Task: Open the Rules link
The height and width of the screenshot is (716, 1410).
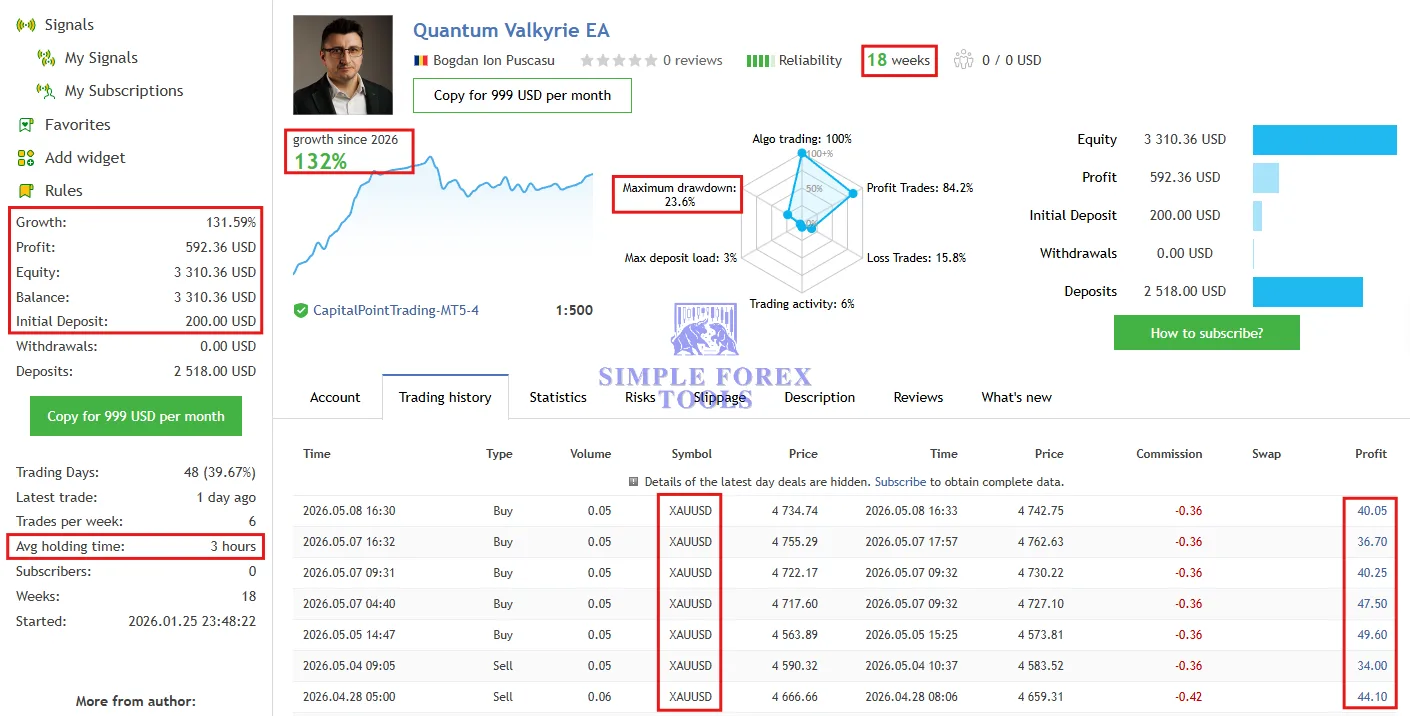Action: (x=64, y=191)
